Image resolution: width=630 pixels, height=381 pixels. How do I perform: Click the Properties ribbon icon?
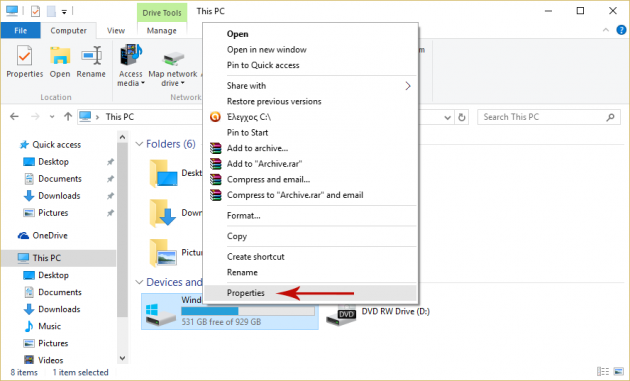point(25,56)
